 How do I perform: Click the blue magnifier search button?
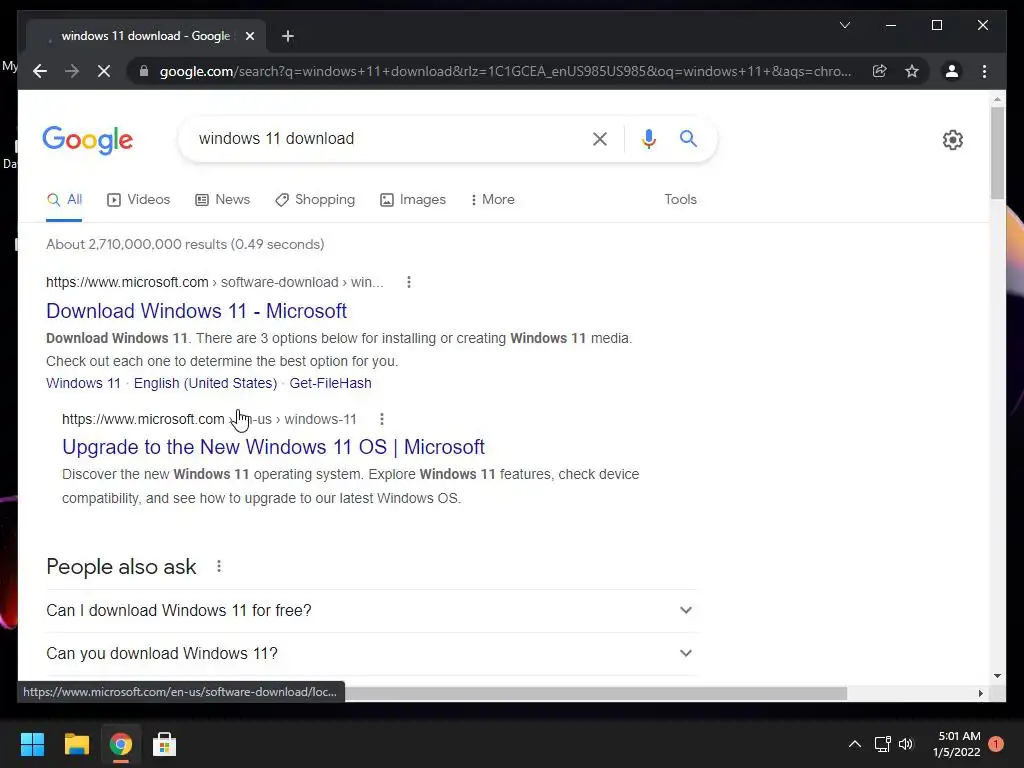[688, 138]
